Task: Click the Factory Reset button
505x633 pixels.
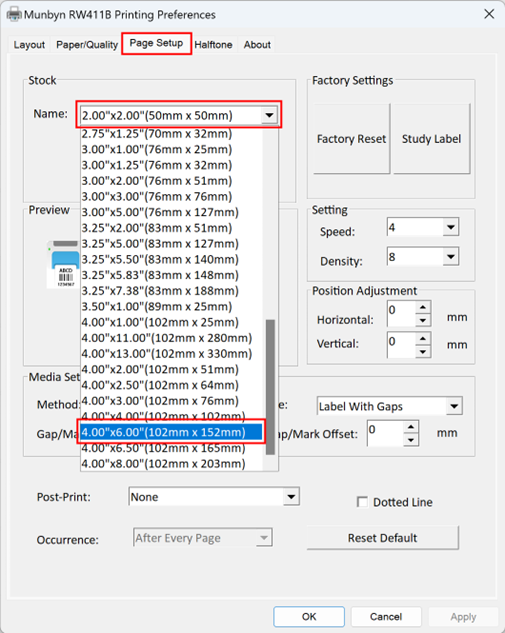Action: tap(351, 139)
